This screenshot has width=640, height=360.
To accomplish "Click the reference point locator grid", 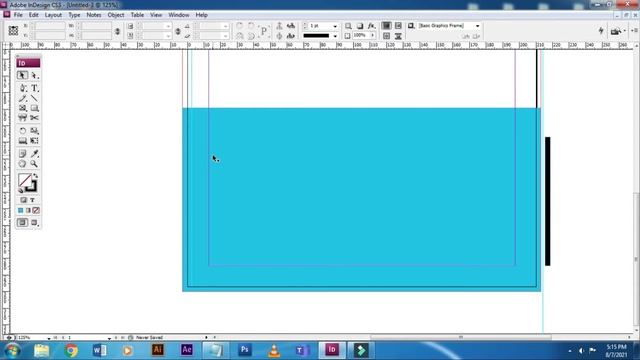I will point(13,30).
